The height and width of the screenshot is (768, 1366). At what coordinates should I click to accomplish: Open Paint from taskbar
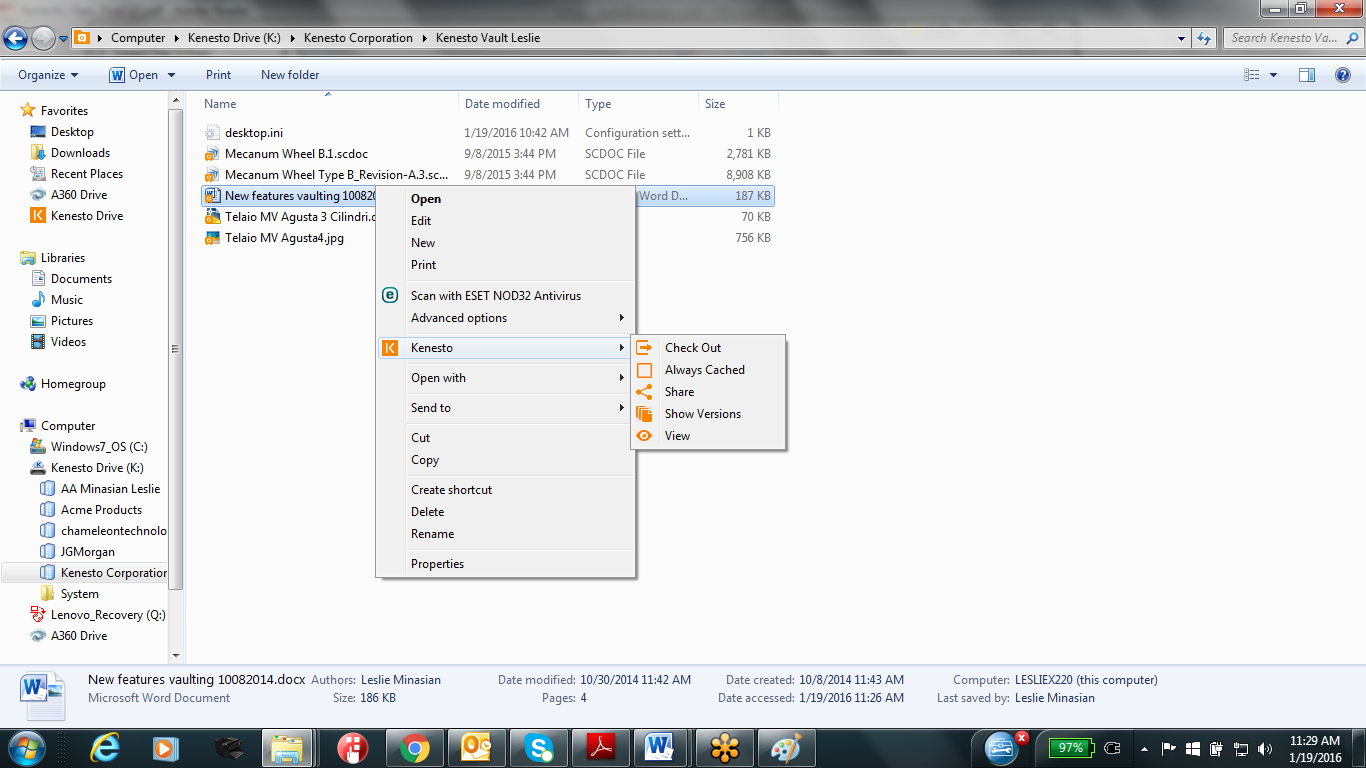pyautogui.click(x=787, y=748)
